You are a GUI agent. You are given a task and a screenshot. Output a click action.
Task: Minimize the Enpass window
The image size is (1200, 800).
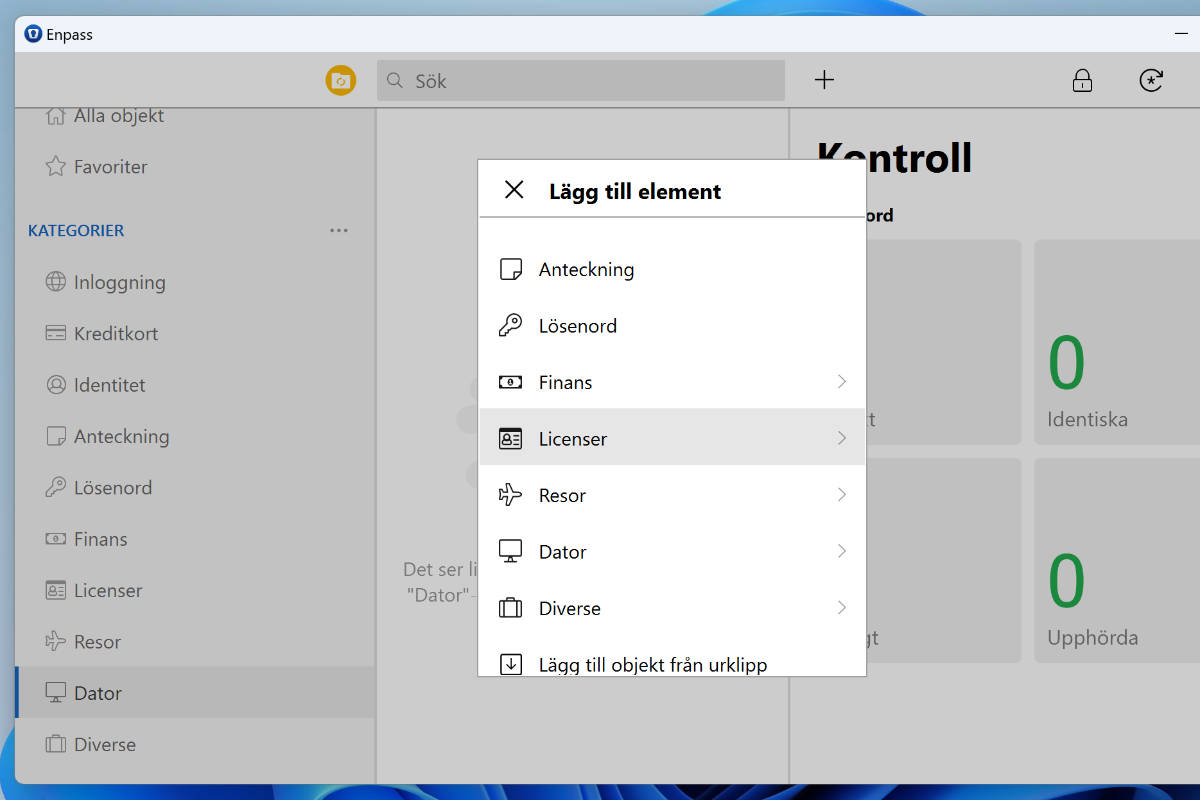[1180, 34]
